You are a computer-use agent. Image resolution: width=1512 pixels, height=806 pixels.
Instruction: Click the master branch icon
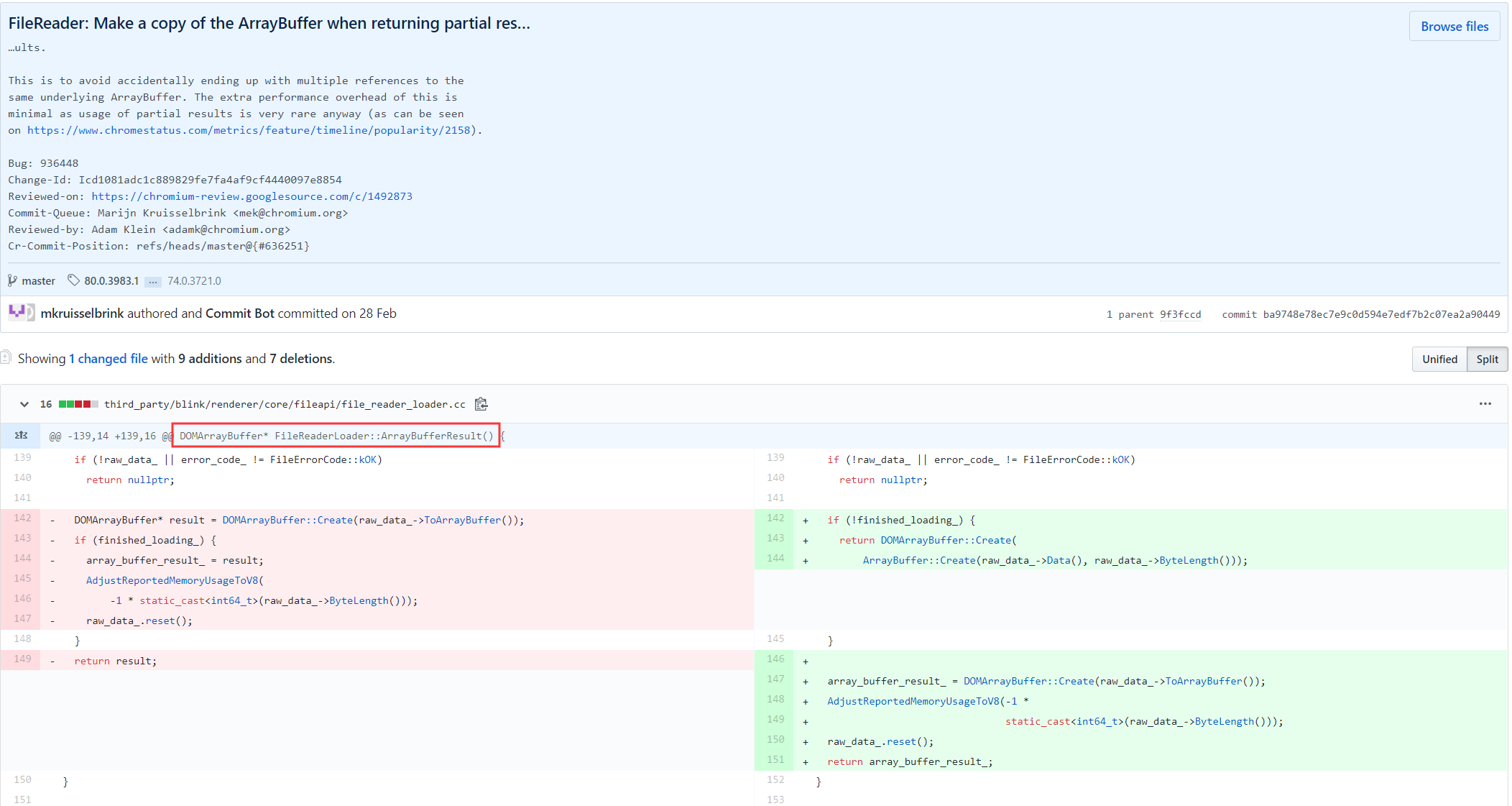point(12,280)
